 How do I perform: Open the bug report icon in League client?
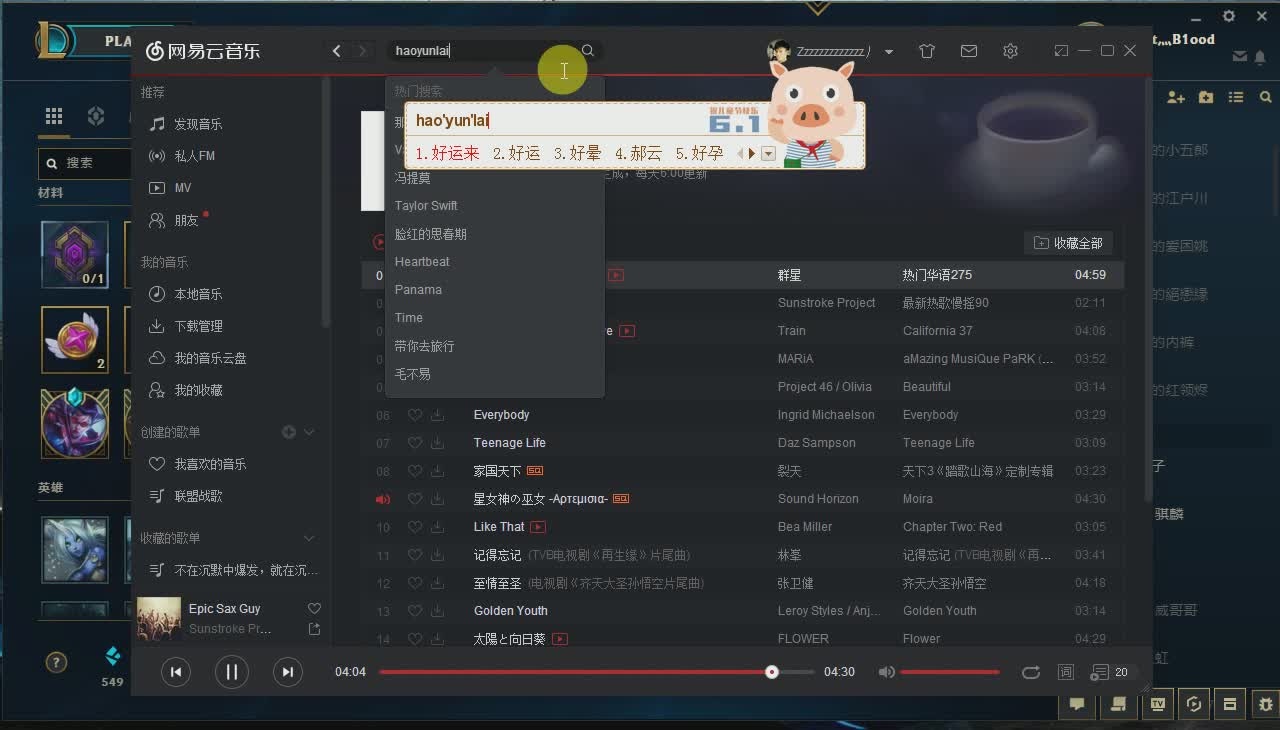coord(1266,704)
